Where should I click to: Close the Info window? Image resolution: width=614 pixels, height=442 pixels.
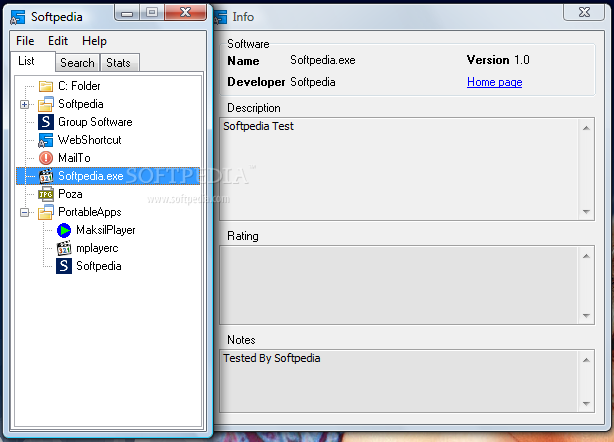[584, 13]
